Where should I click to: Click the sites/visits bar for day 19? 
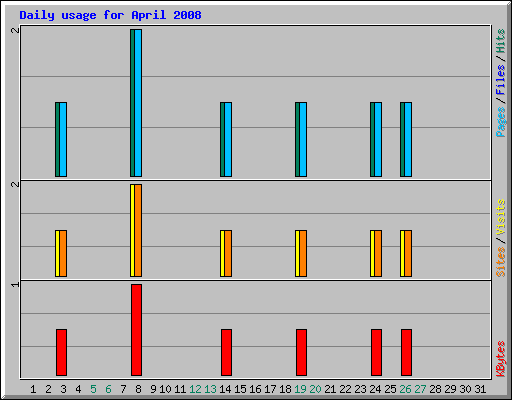(x=301, y=253)
